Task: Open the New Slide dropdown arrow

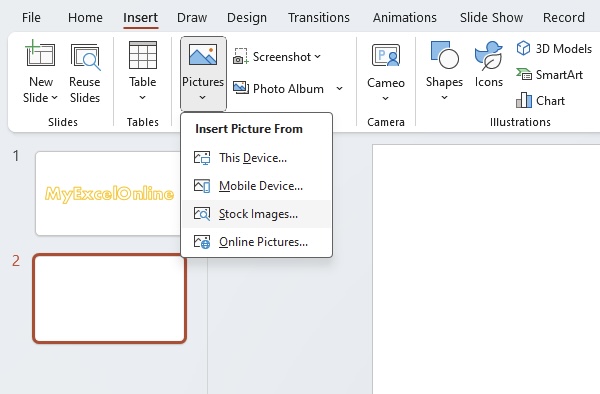Action: click(x=54, y=98)
